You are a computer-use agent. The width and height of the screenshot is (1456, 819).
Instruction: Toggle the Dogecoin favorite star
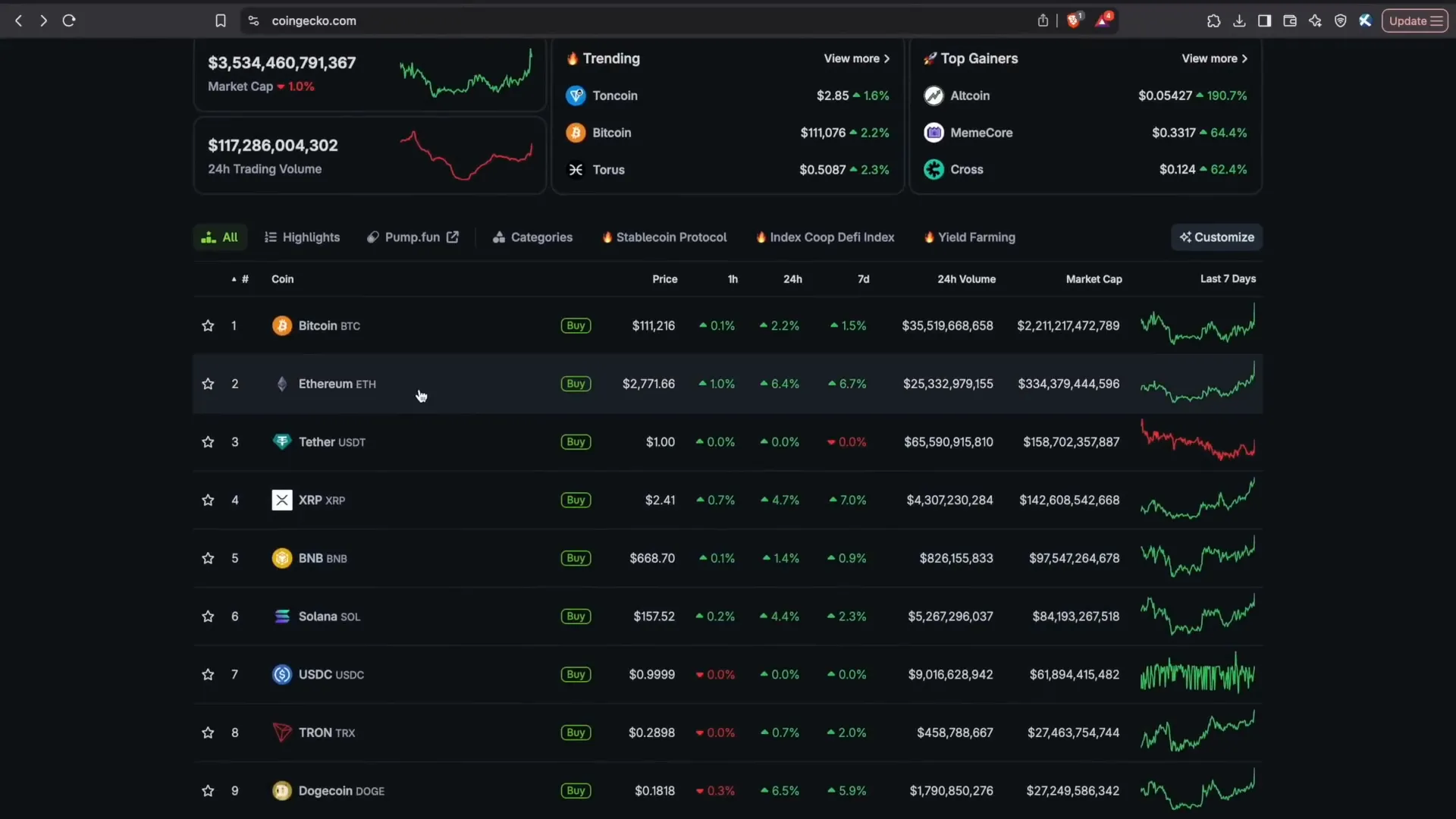[208, 791]
